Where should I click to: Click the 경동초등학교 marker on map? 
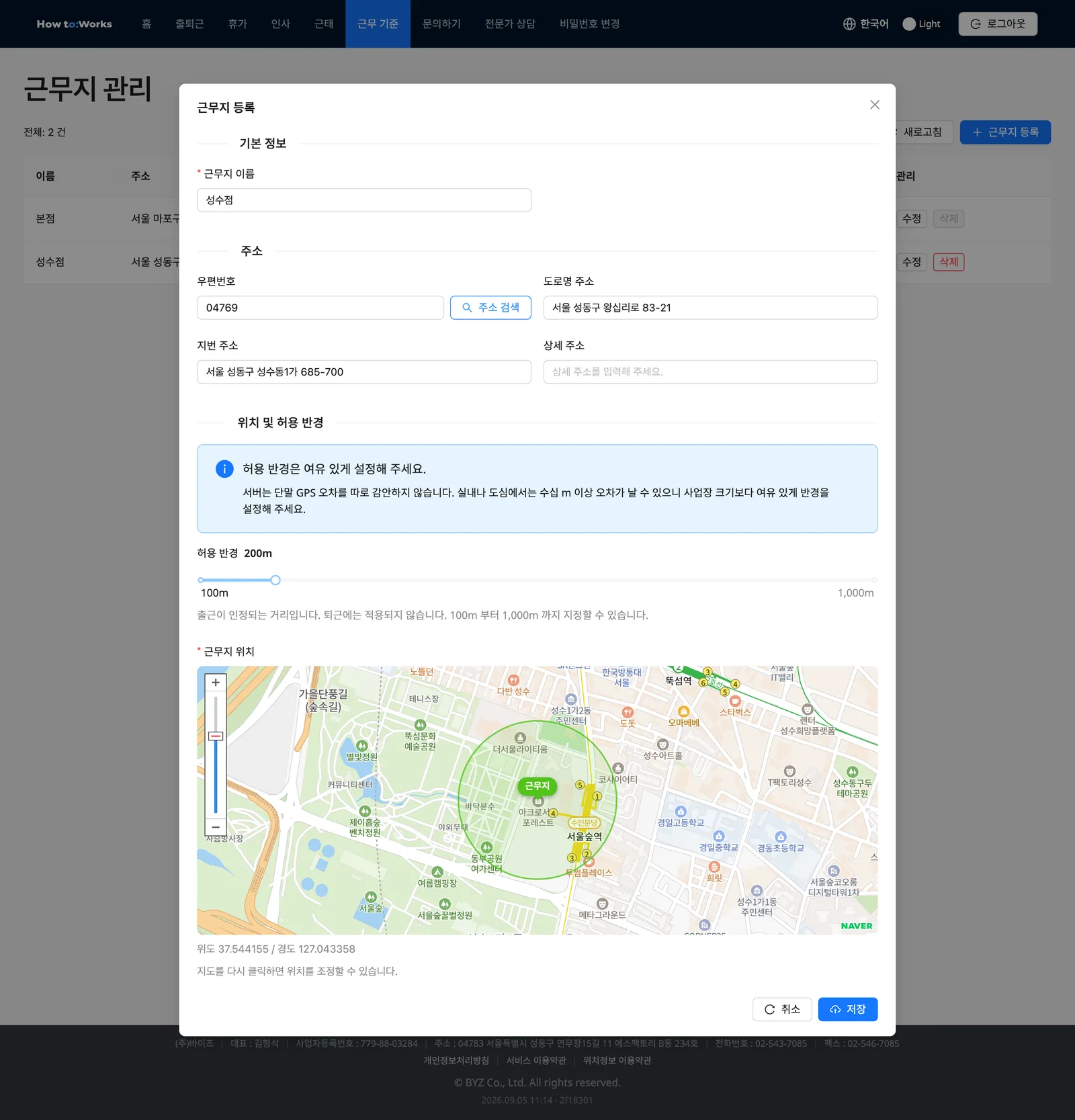click(x=781, y=837)
